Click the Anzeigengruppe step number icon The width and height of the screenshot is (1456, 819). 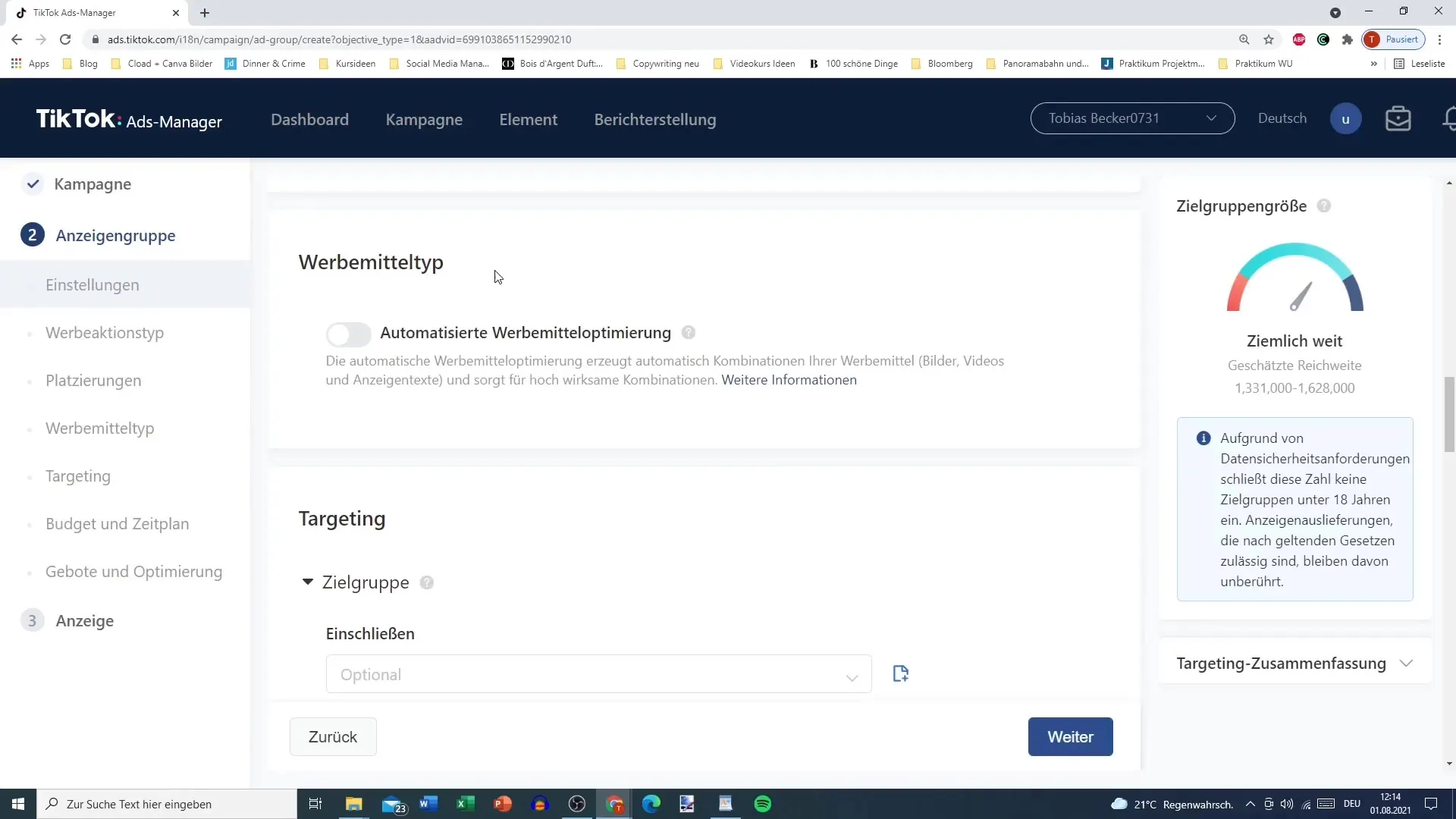pyautogui.click(x=32, y=236)
